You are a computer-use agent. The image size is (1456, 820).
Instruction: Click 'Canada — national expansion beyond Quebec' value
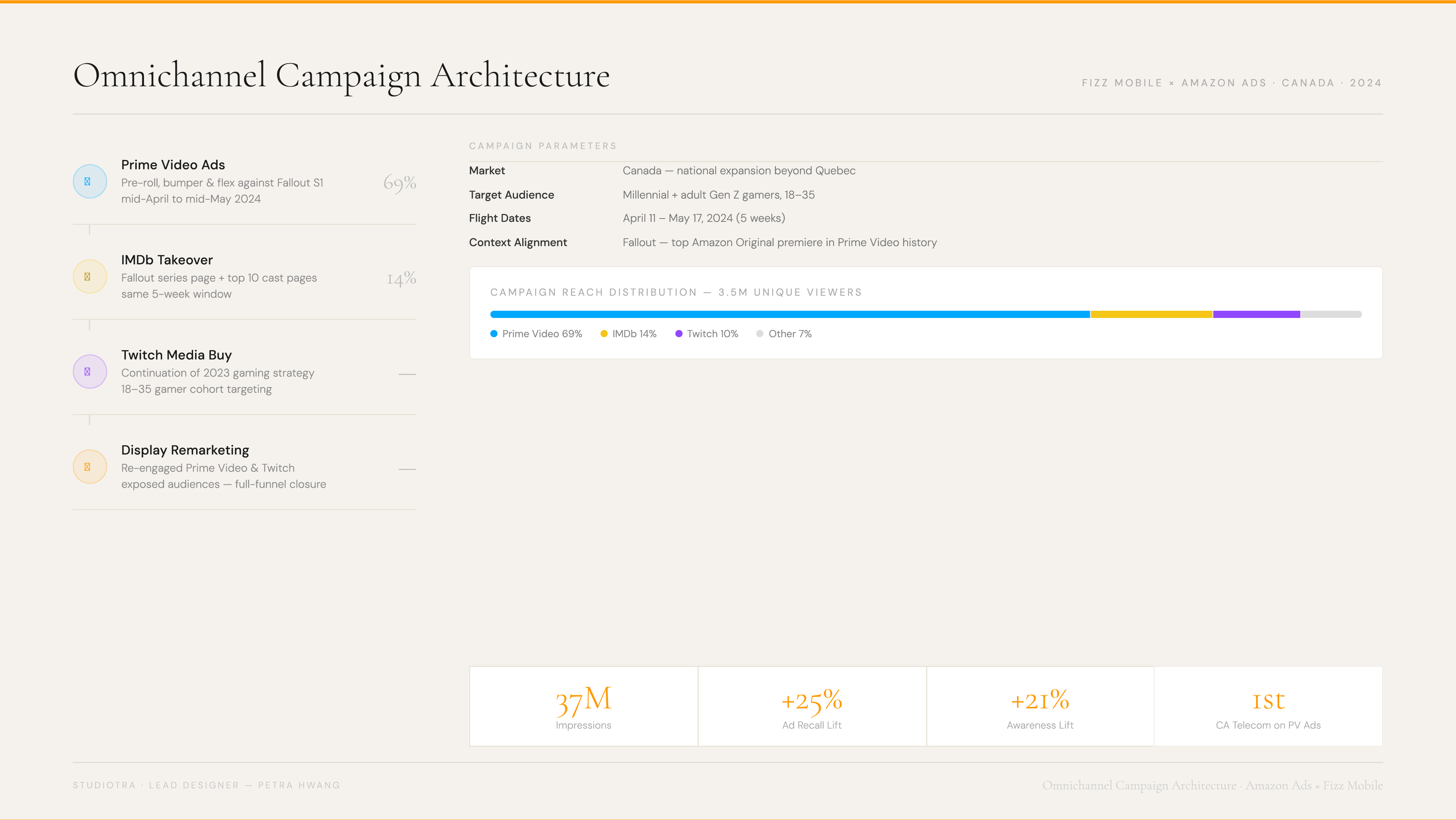click(x=739, y=170)
